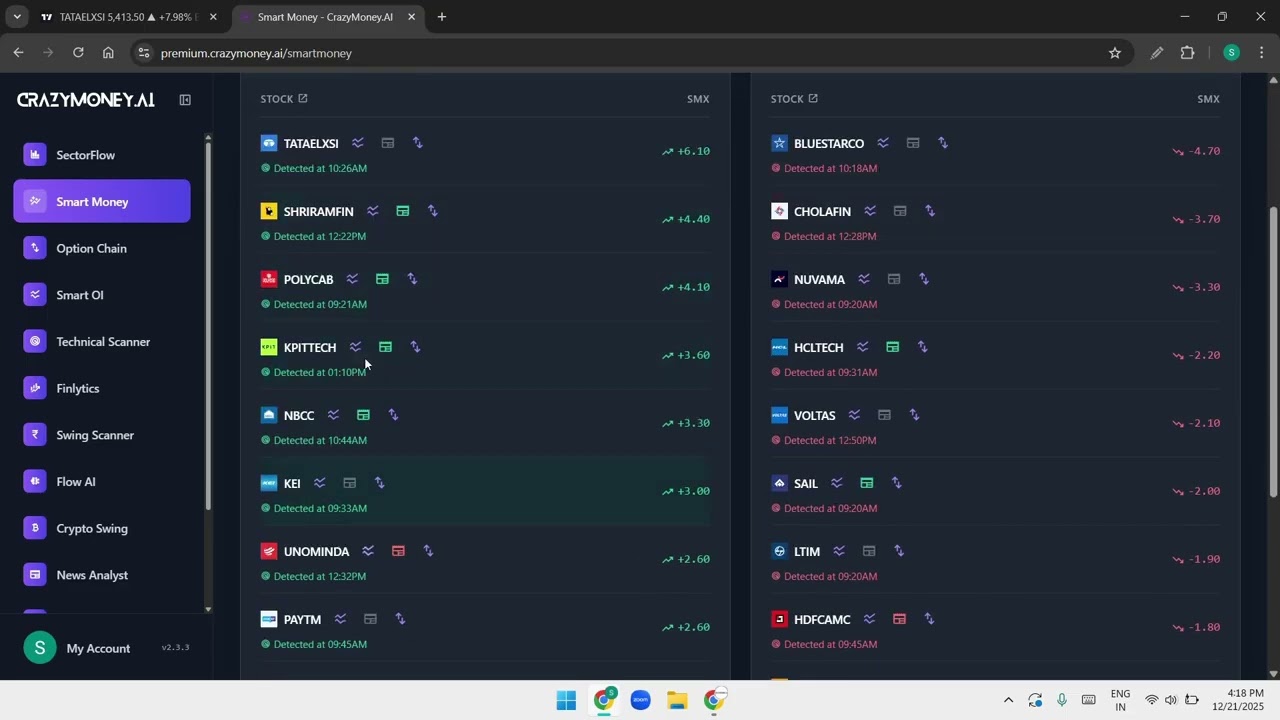The height and width of the screenshot is (720, 1280).
Task: Click NBCC trend chart icon
Action: tap(333, 415)
